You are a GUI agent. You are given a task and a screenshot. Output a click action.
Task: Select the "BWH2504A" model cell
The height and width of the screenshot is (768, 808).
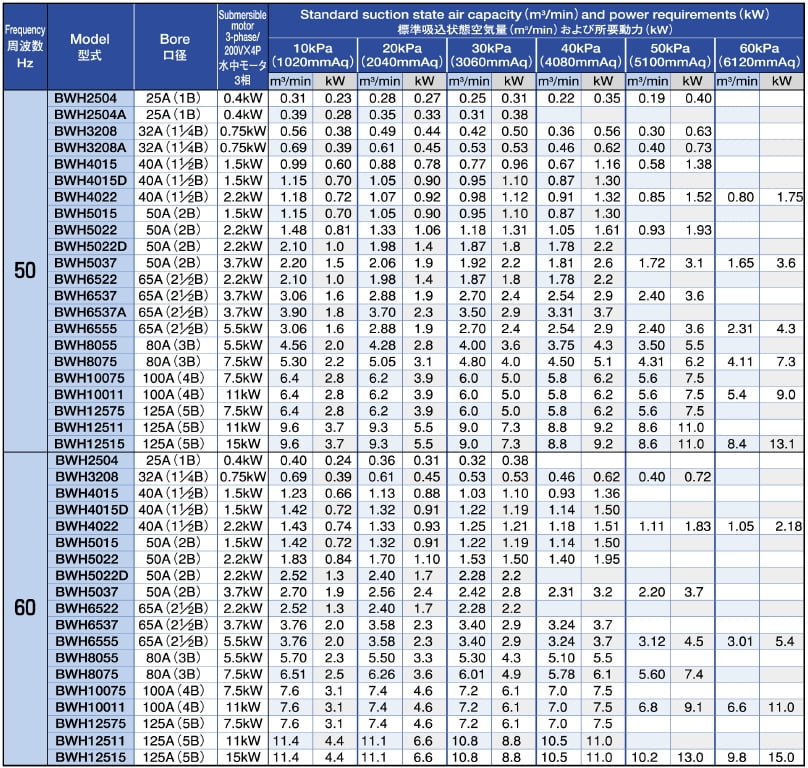[90, 114]
